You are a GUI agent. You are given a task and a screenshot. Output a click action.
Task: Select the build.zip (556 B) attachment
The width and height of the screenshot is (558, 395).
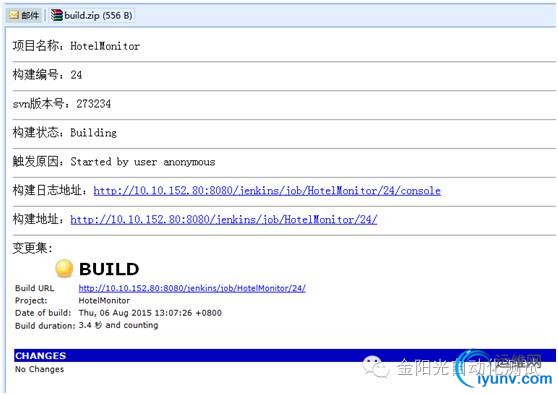tap(92, 15)
